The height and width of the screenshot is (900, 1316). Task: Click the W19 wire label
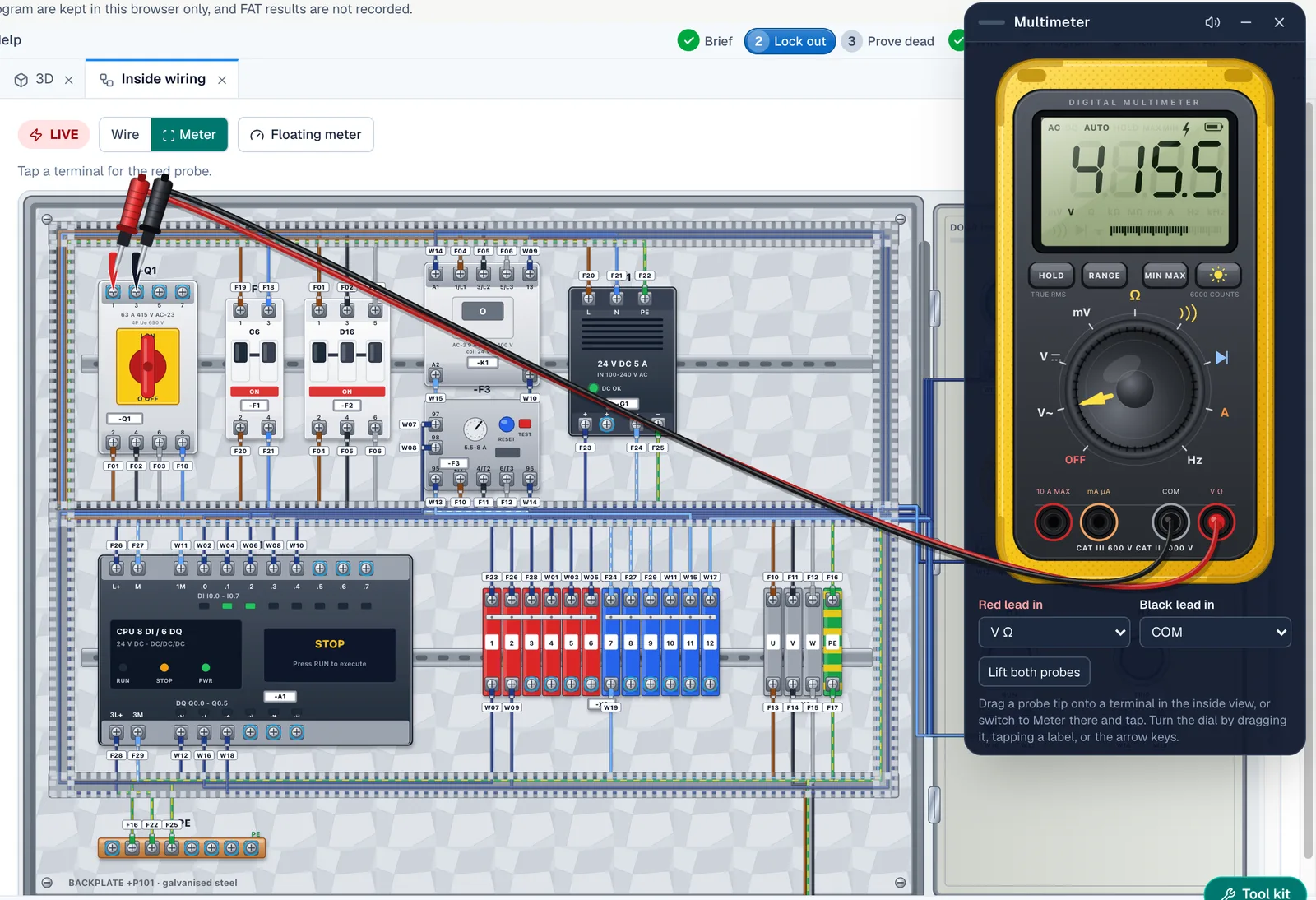(610, 707)
